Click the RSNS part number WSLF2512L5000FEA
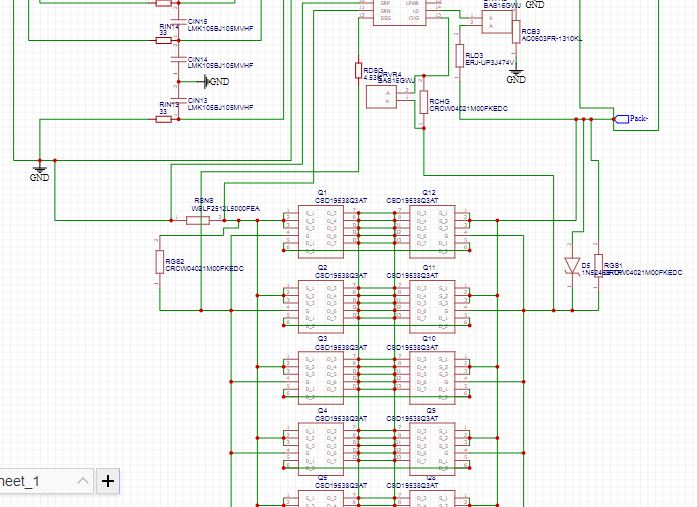Image resolution: width=697 pixels, height=507 pixels. point(226,209)
